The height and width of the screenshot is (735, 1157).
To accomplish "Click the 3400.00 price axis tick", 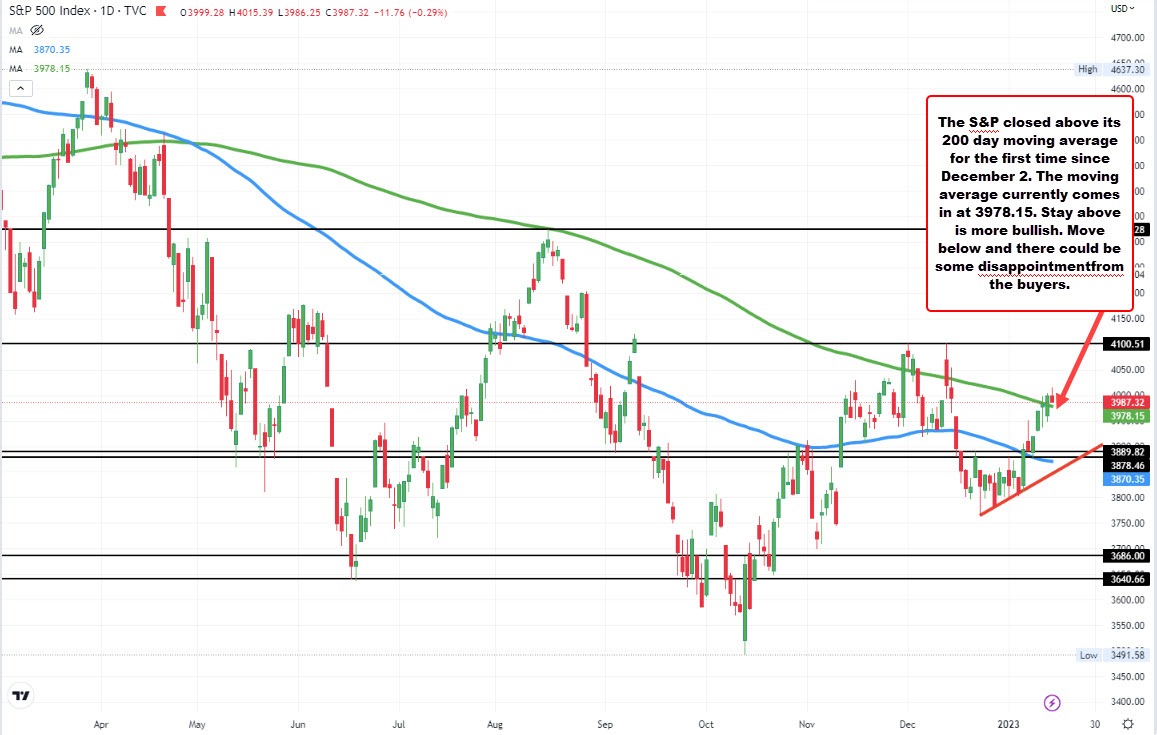I will pyautogui.click(x=1128, y=702).
